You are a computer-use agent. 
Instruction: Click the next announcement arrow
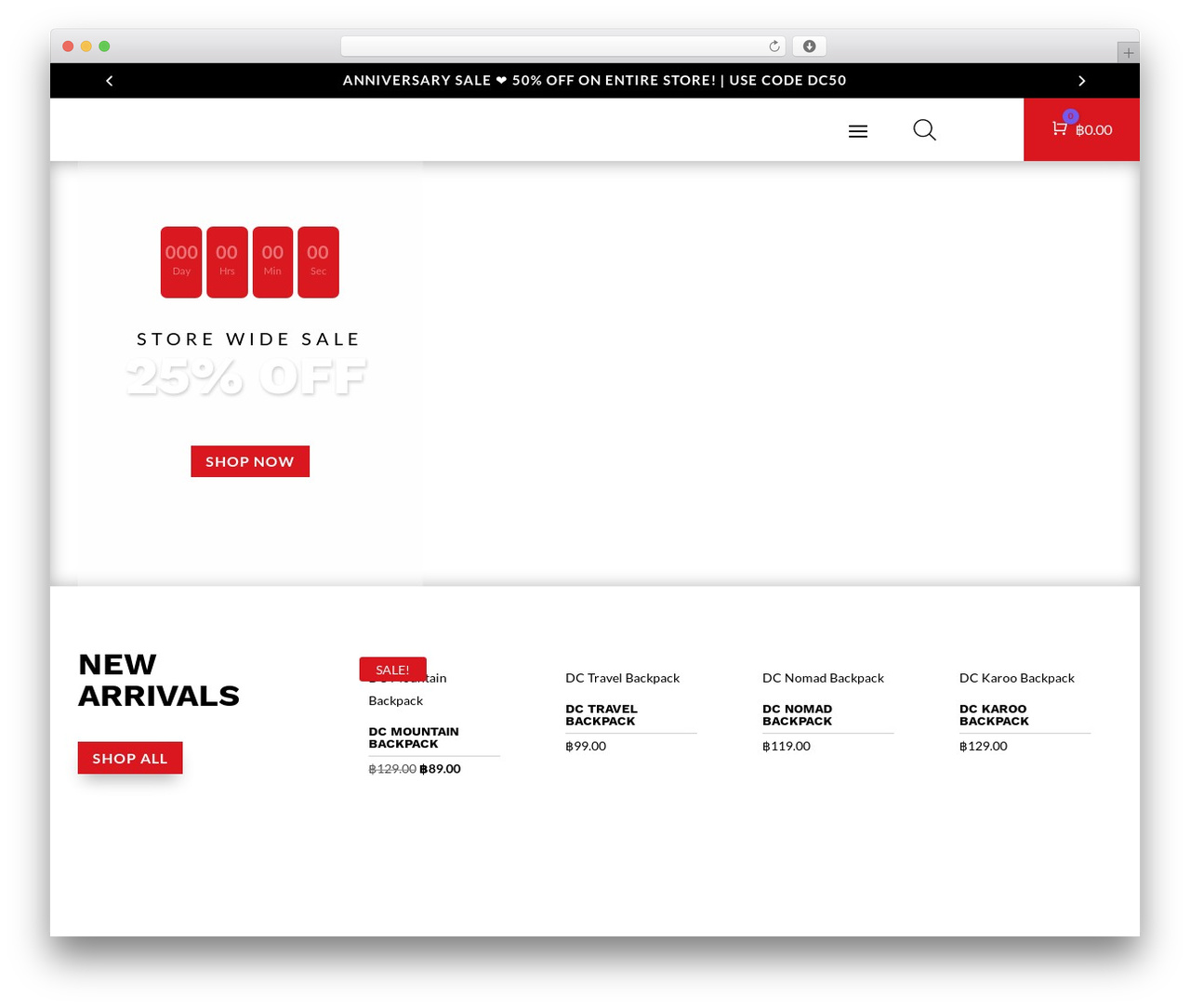click(1081, 81)
